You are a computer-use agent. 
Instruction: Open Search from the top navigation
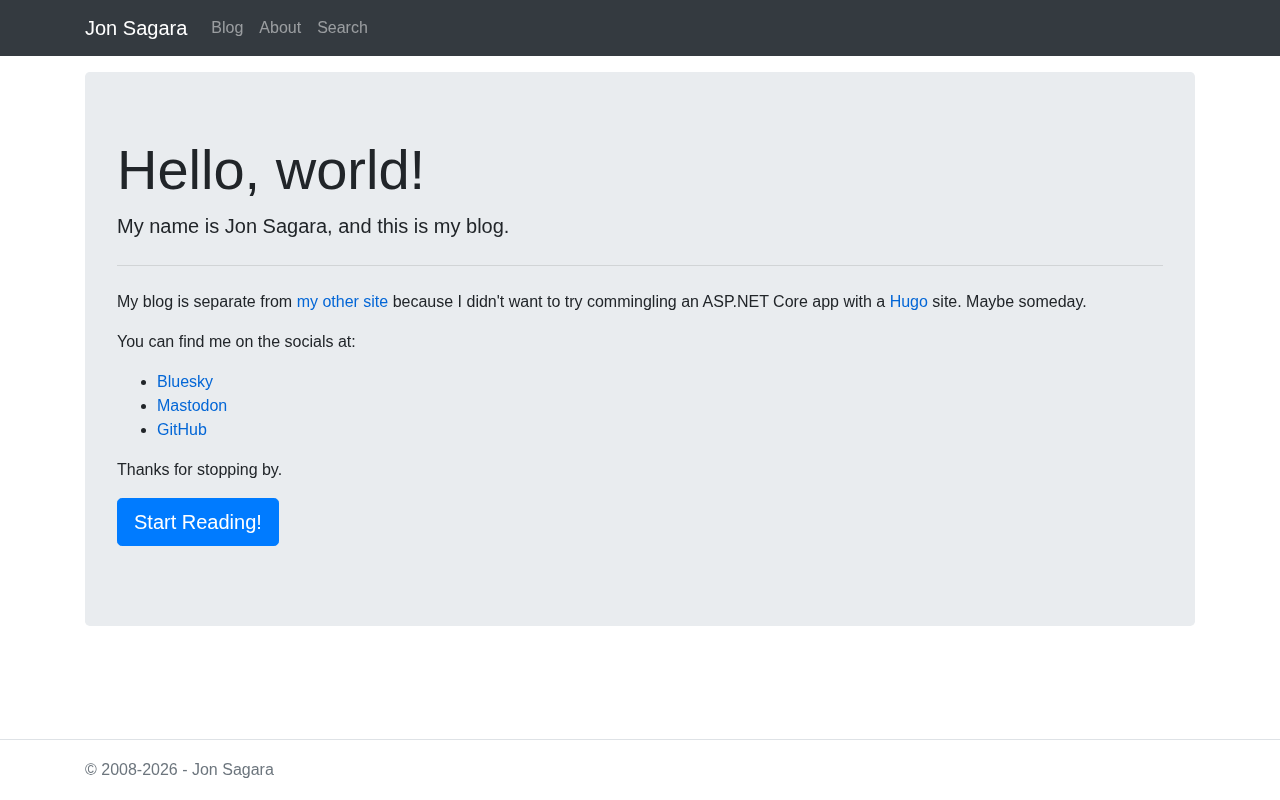(342, 28)
